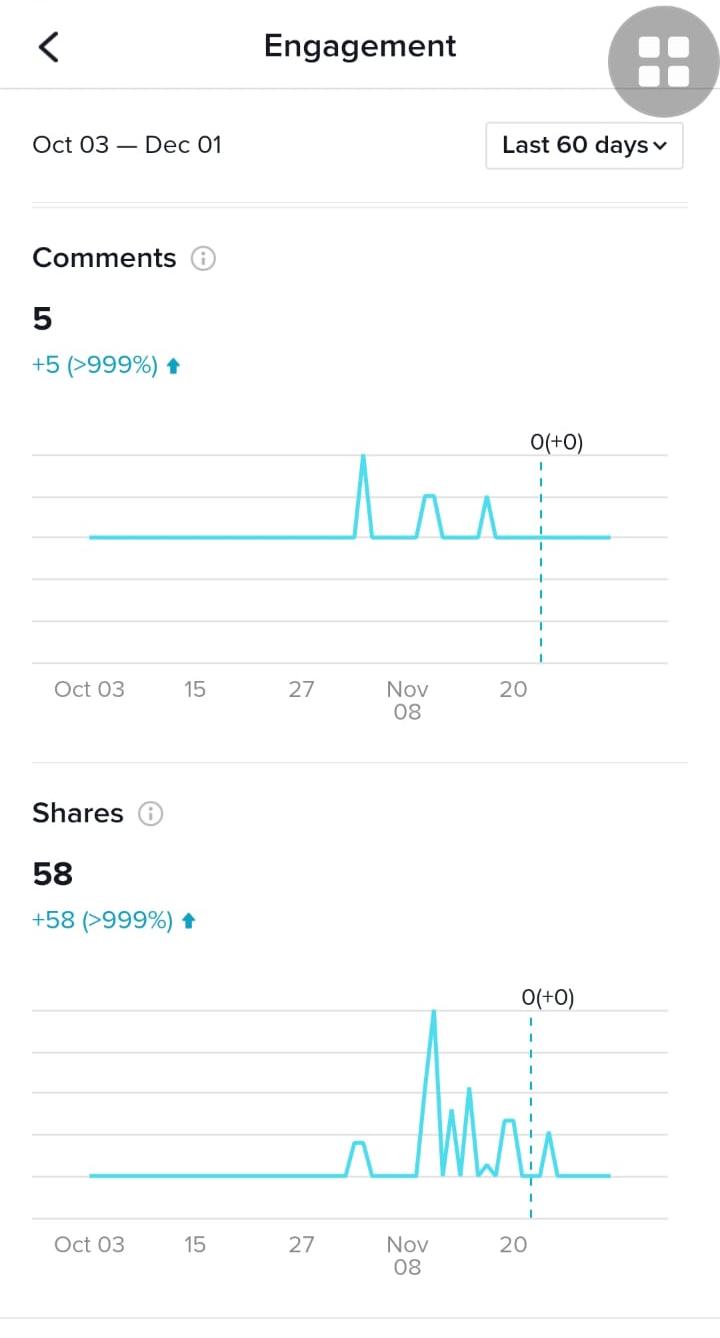Open the Last 60 days dropdown

[x=584, y=146]
